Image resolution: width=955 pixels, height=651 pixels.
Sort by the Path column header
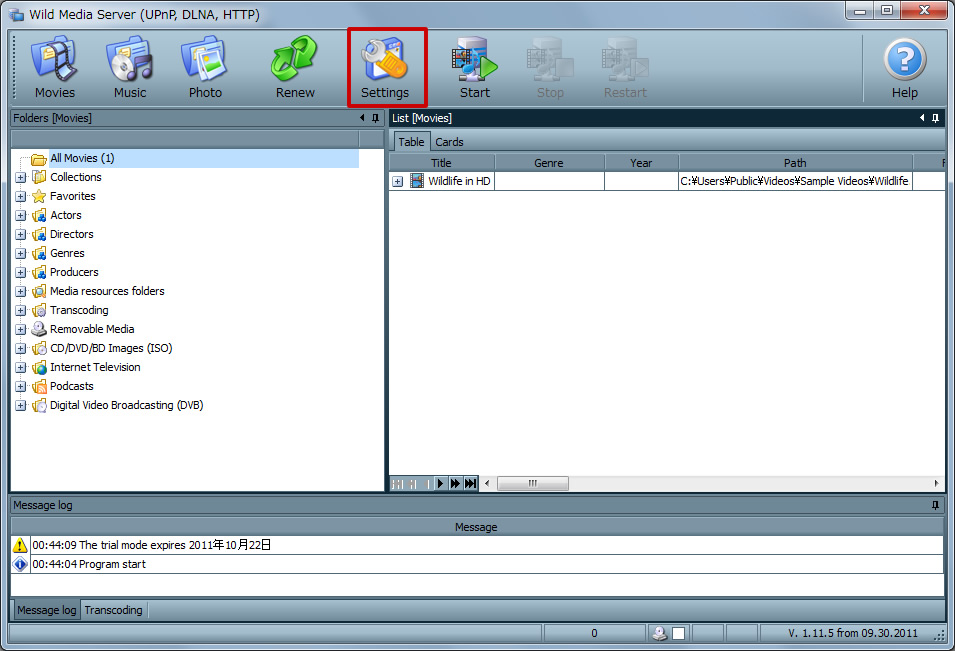click(795, 163)
